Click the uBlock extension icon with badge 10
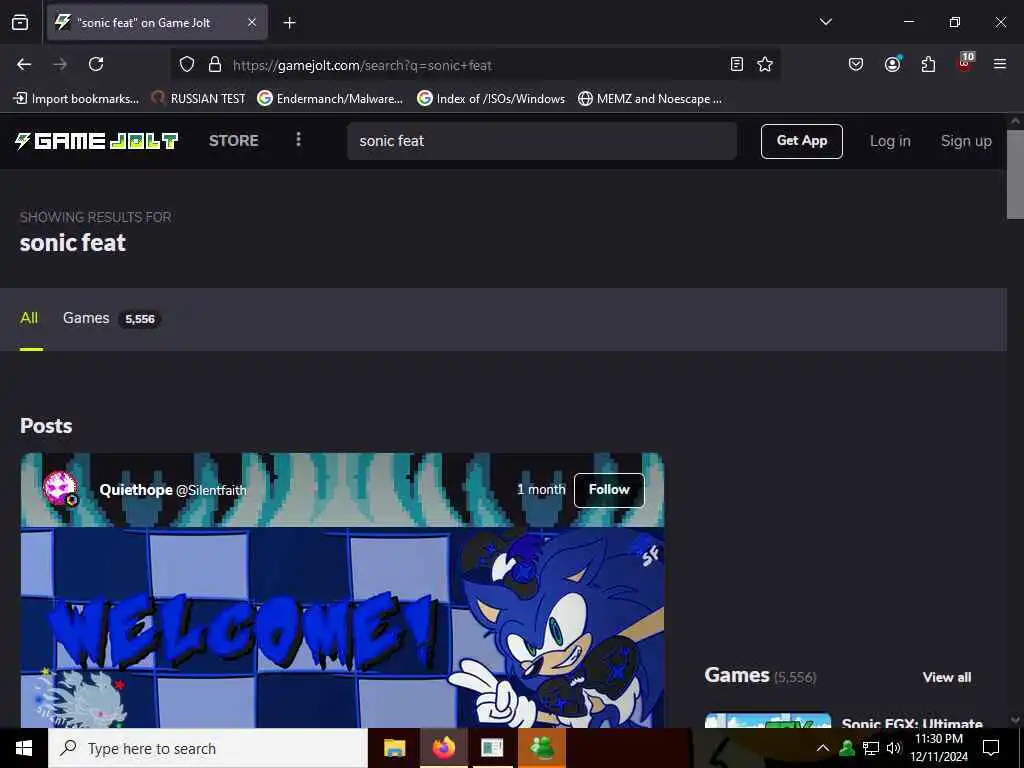The height and width of the screenshot is (768, 1024). coord(965,63)
